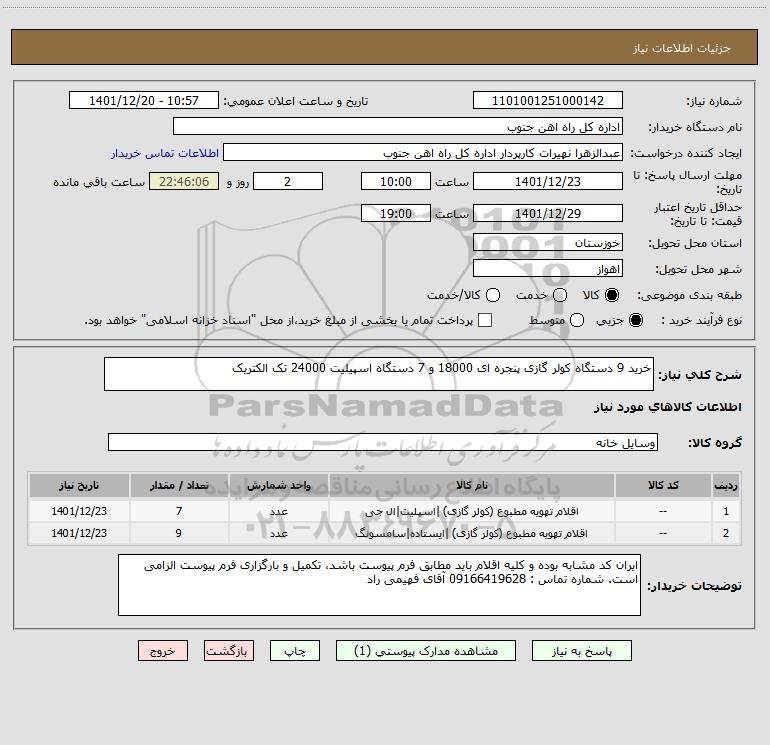Select row 1 item اسپلیت ال جی
This screenshot has width=770, height=745.
pos(471,511)
